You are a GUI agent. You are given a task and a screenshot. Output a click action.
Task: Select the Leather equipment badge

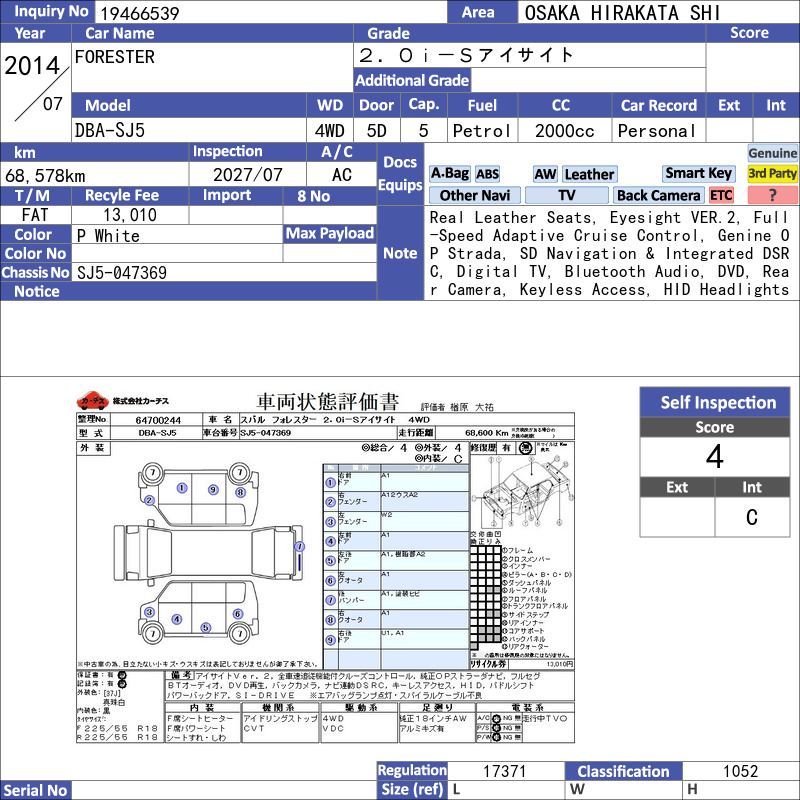pyautogui.click(x=589, y=174)
